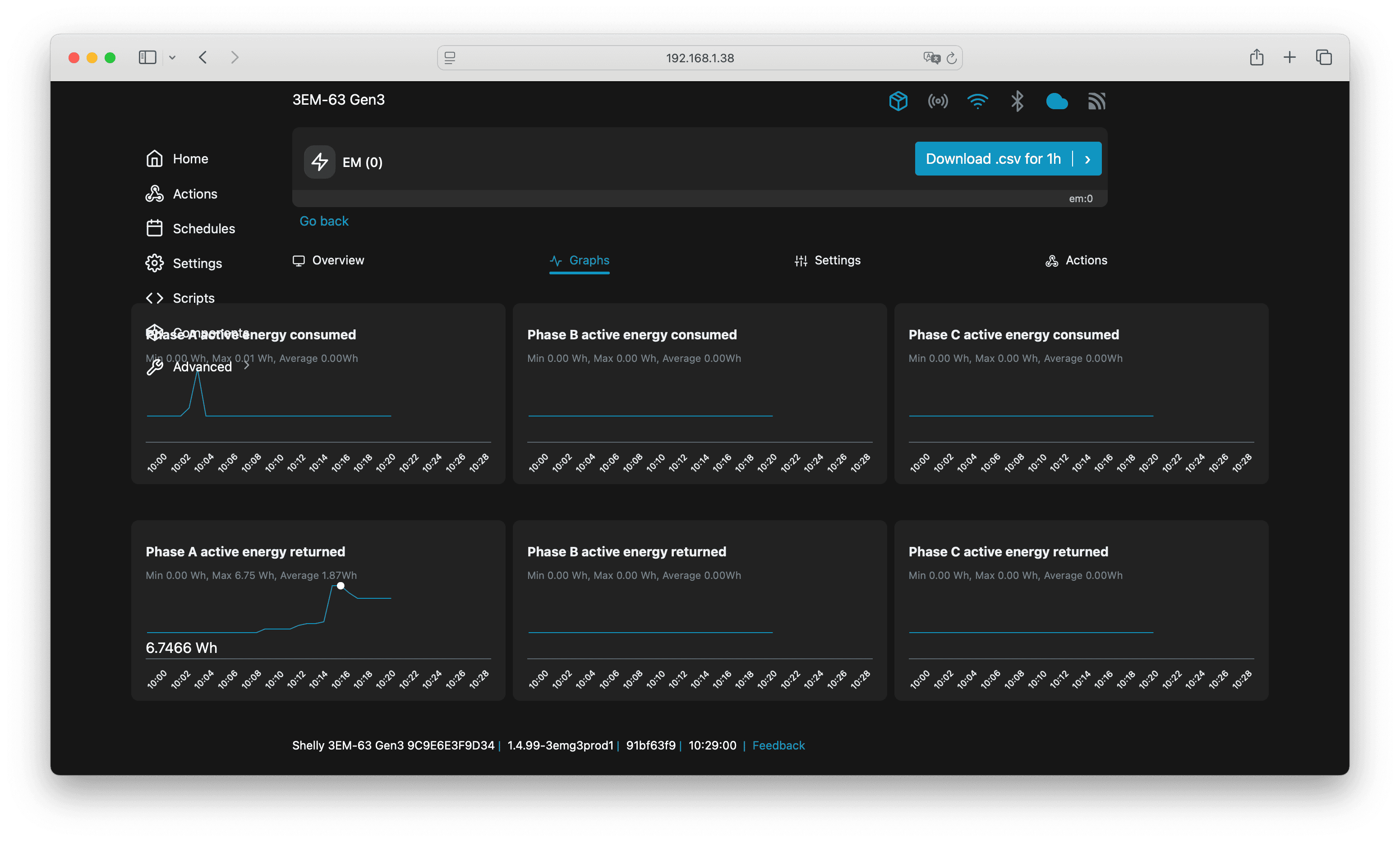Click the EM (0) lightning bolt icon
The width and height of the screenshot is (1400, 842).
pos(319,162)
